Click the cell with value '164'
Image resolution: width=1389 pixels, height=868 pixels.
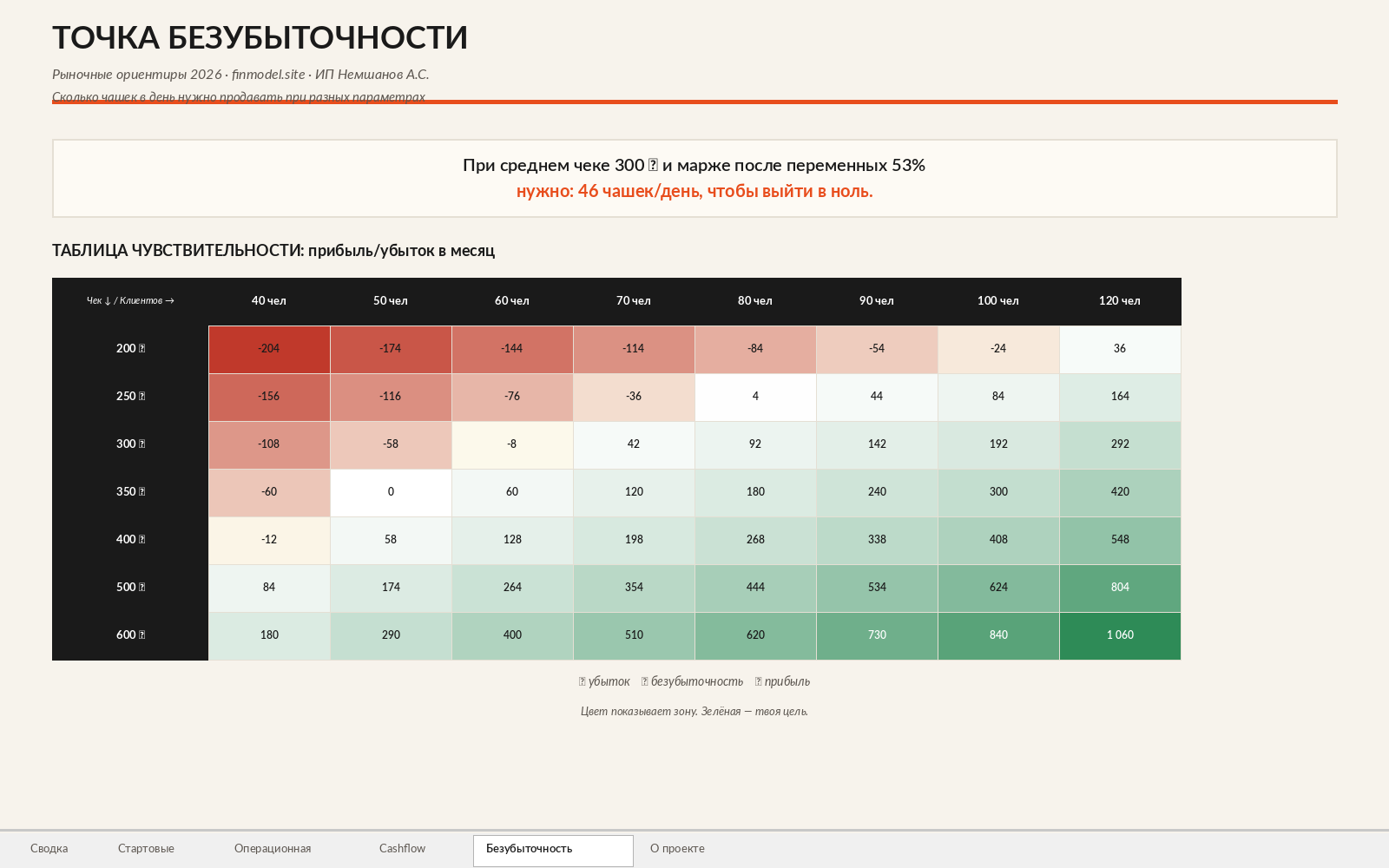pos(1120,397)
